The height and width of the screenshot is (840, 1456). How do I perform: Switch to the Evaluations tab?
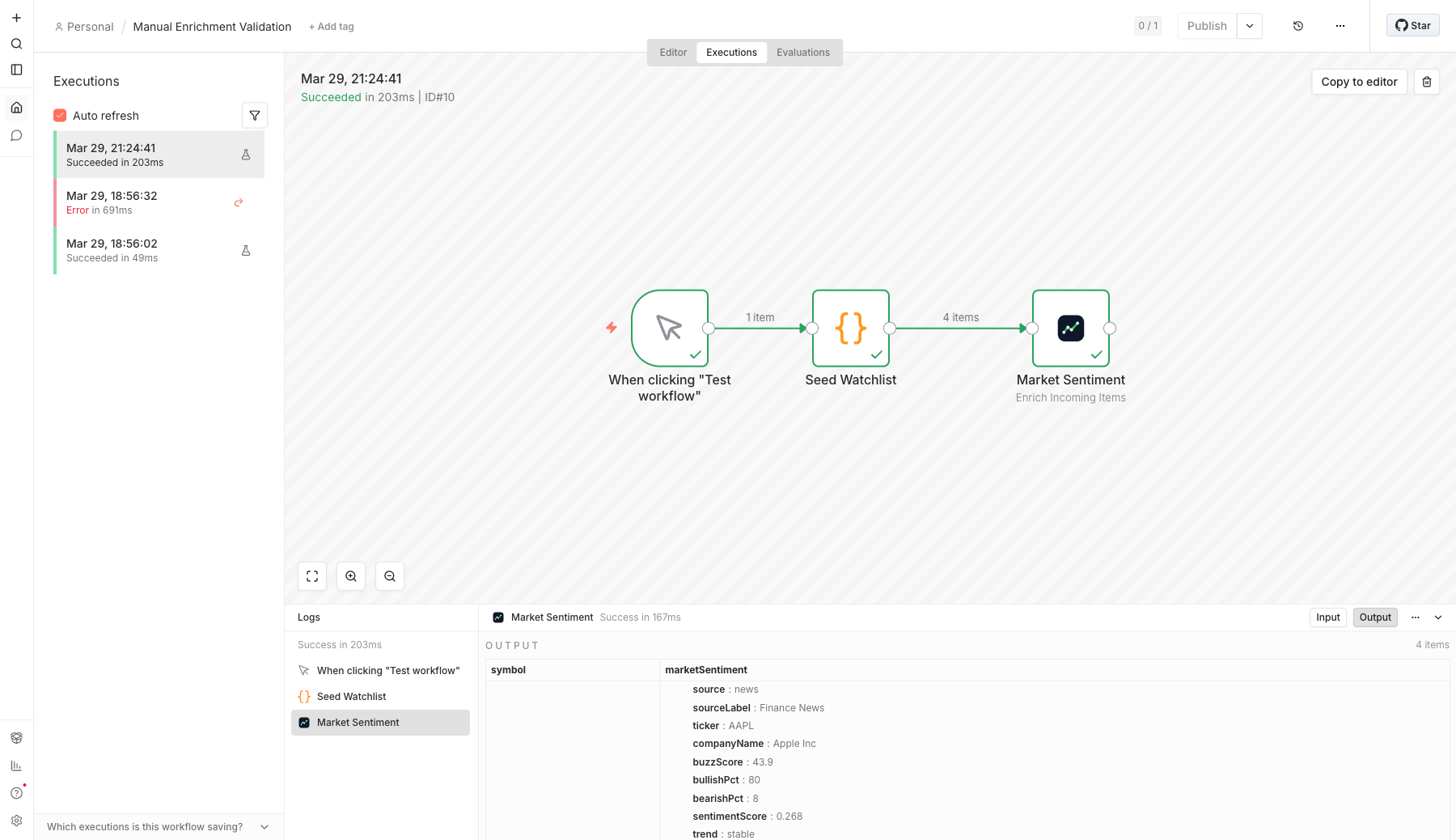coord(803,53)
